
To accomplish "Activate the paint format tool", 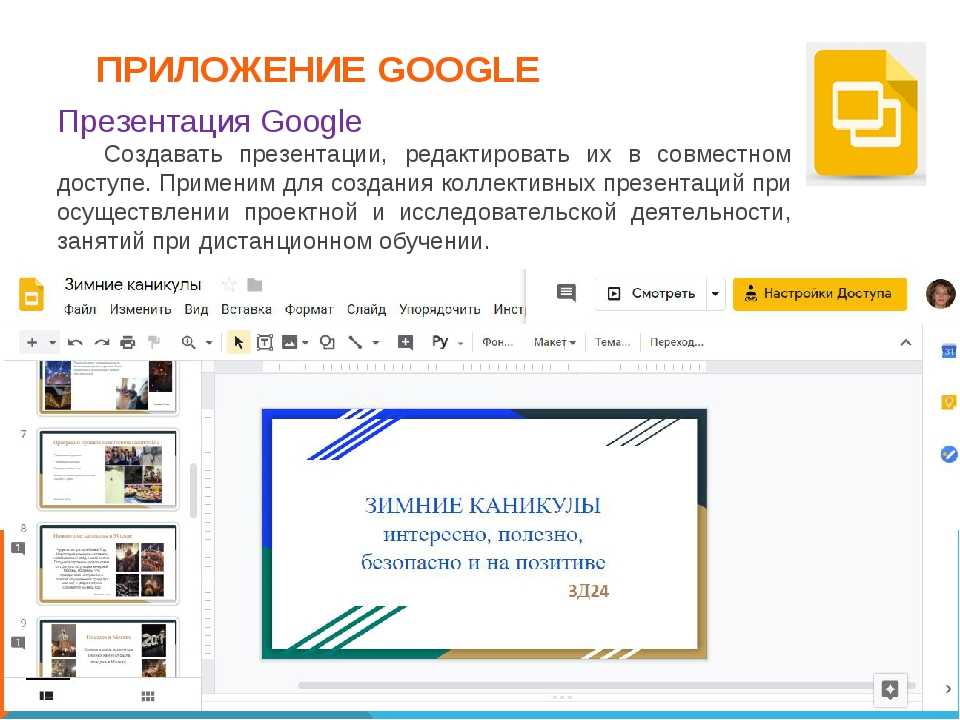I will click(x=154, y=342).
